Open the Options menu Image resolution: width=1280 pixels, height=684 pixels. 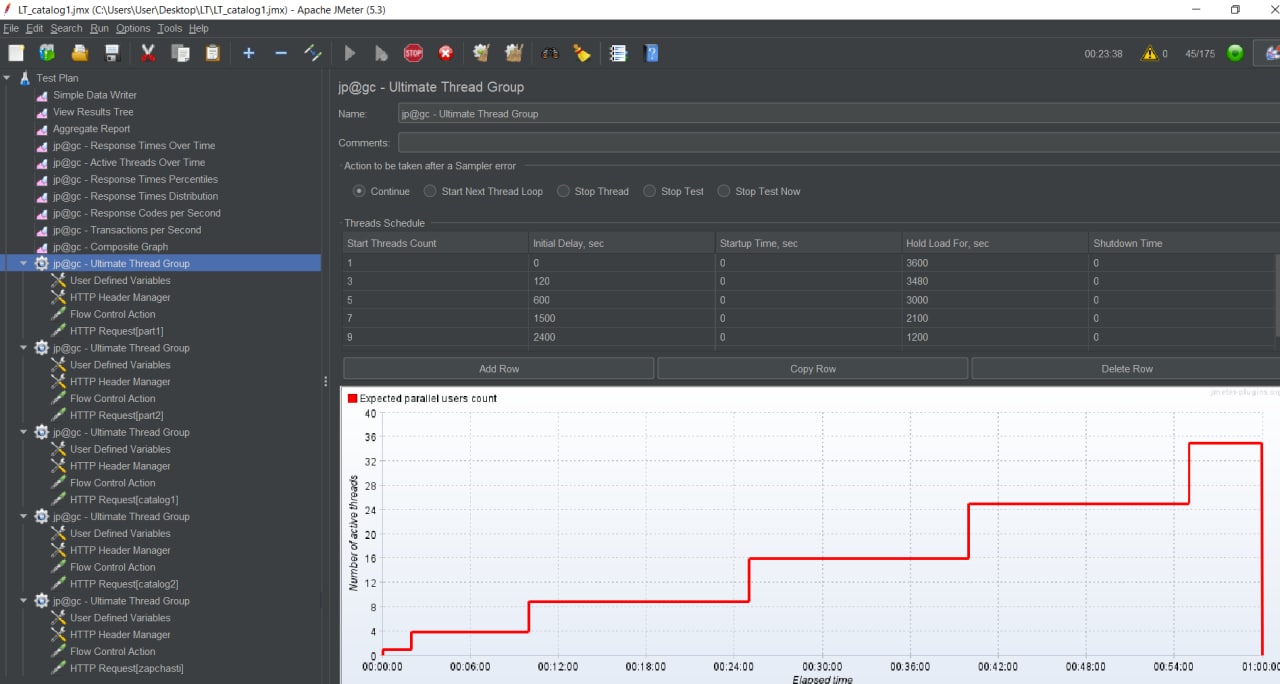point(133,29)
